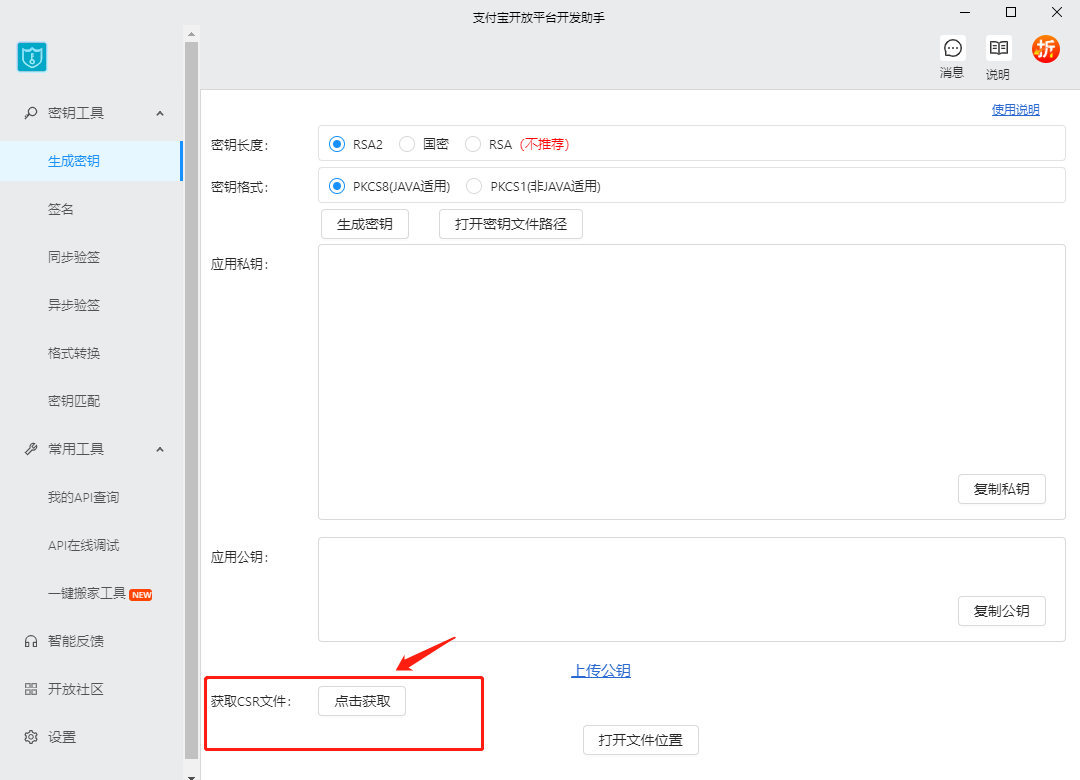Click the 复制公钥 button

tap(1001, 611)
